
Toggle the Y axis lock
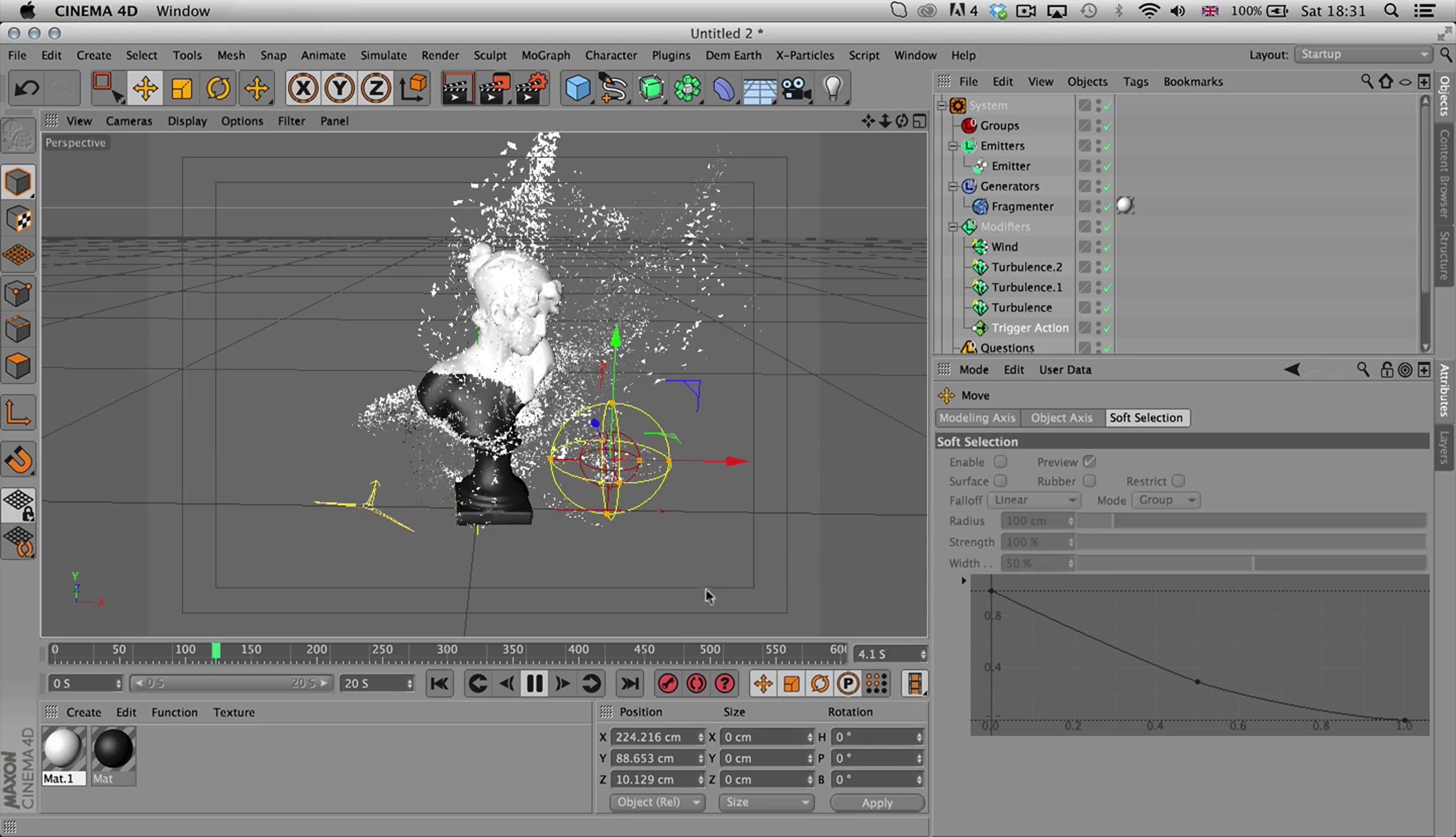click(x=339, y=89)
